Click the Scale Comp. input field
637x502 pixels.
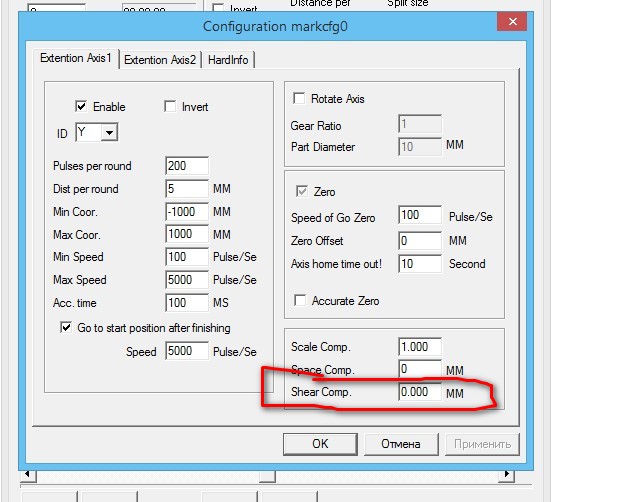pyautogui.click(x=419, y=347)
